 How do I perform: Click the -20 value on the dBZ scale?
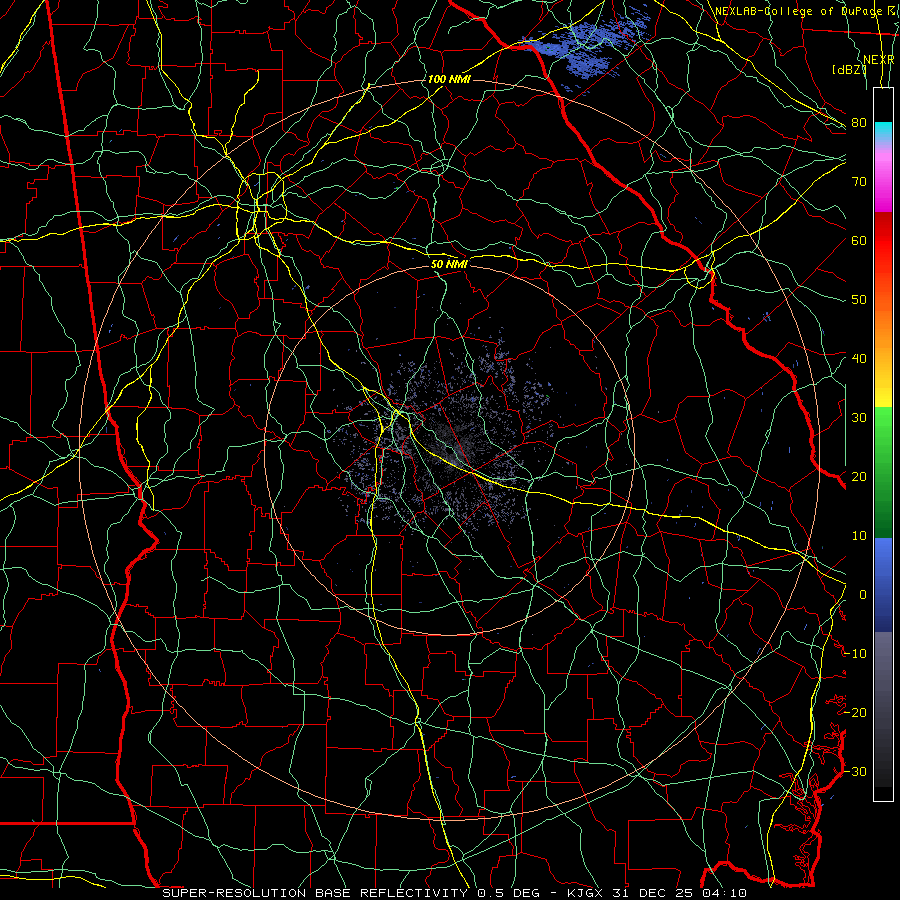[855, 712]
